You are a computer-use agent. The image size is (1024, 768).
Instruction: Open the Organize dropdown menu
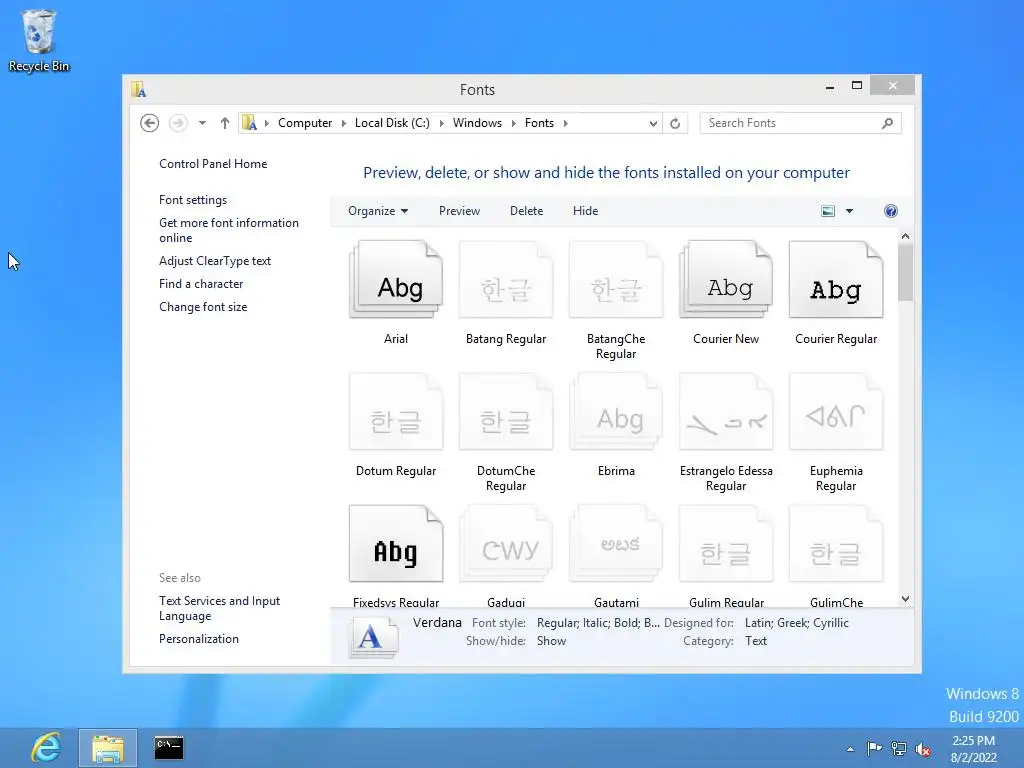[x=377, y=211]
